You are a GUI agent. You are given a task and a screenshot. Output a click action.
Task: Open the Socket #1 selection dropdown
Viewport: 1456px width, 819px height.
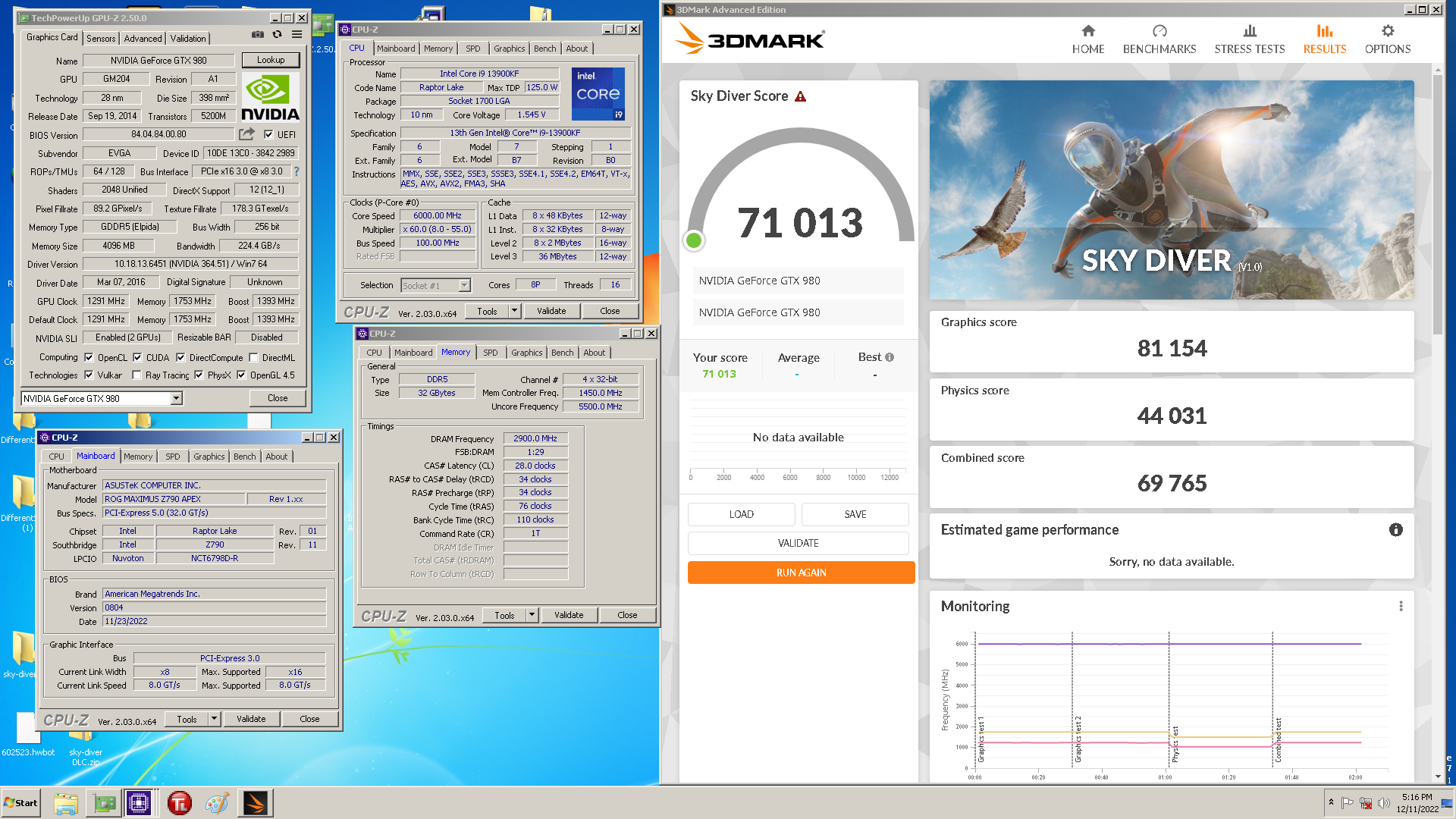tap(465, 286)
